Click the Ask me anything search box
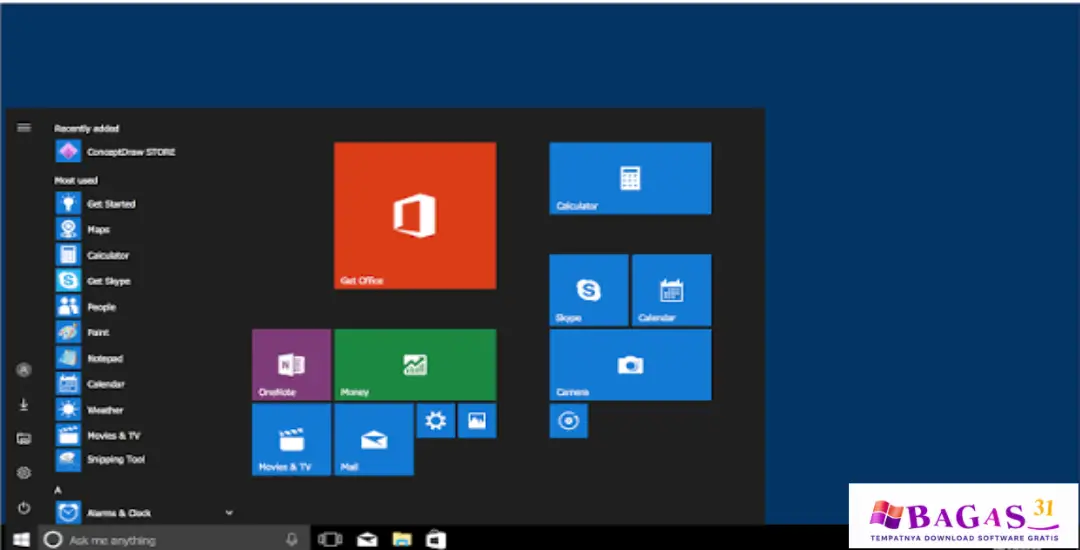1080x550 pixels. (x=172, y=540)
